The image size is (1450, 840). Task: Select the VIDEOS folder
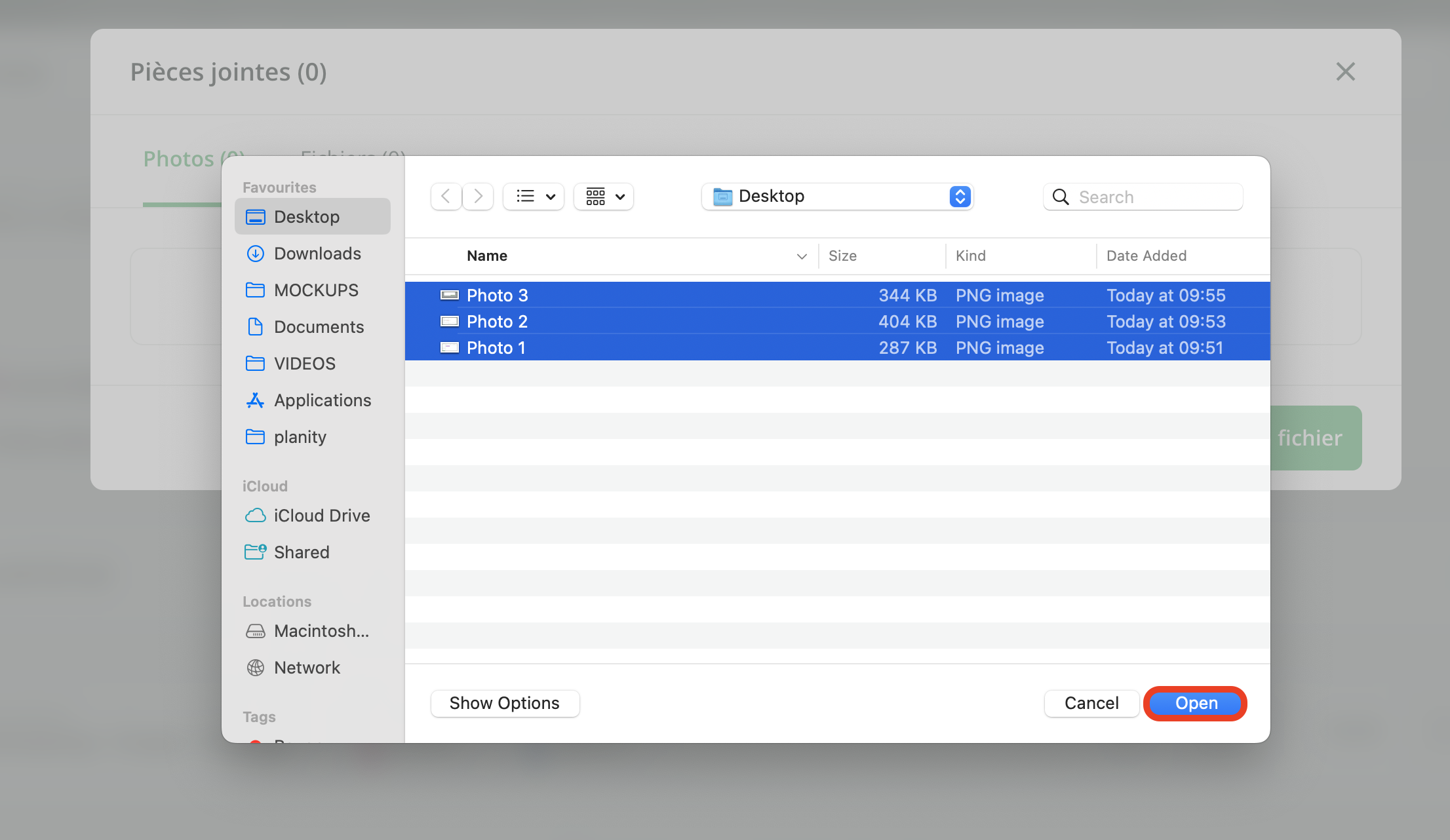304,363
